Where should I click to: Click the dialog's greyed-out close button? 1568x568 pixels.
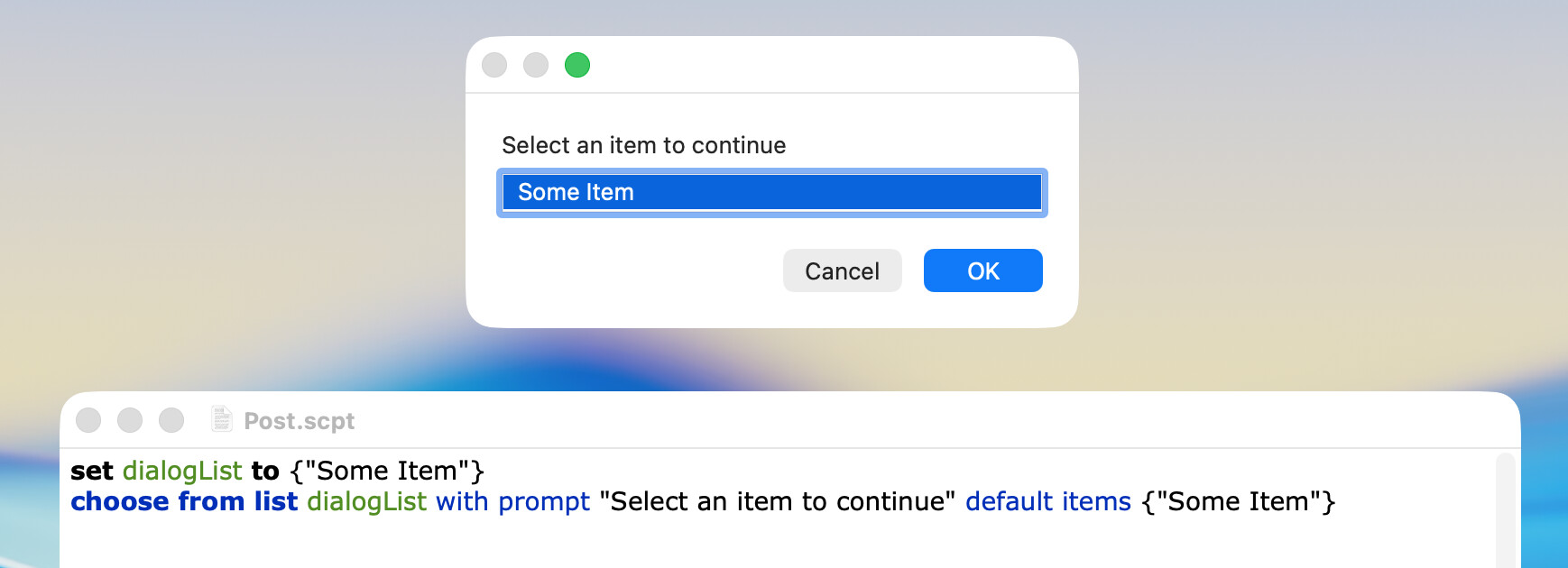point(494,65)
